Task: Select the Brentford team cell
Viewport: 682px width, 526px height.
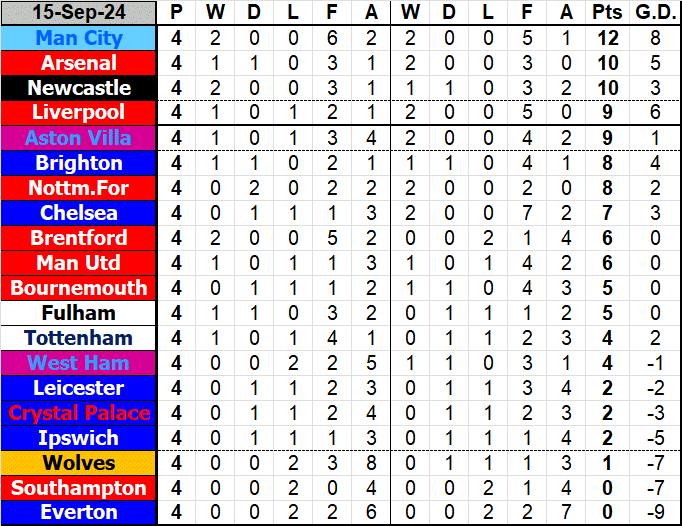Action: 79,238
